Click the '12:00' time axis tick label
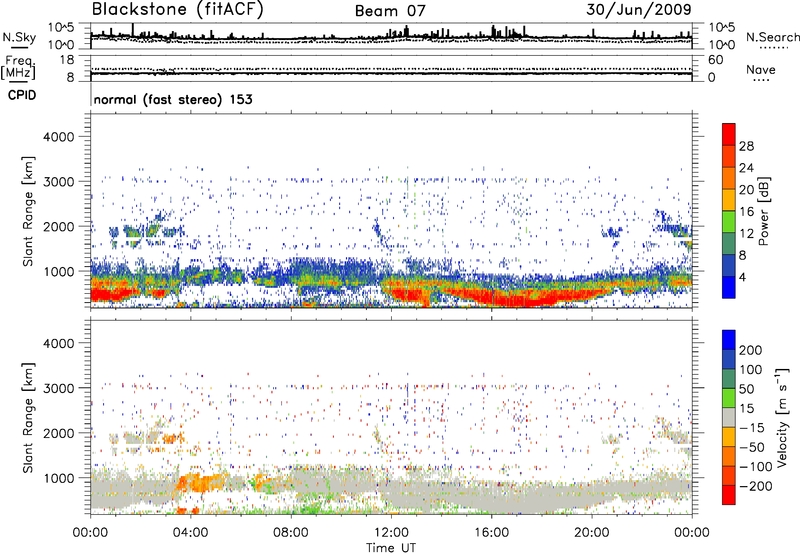Image resolution: width=800 pixels, height=554 pixels. 391,533
